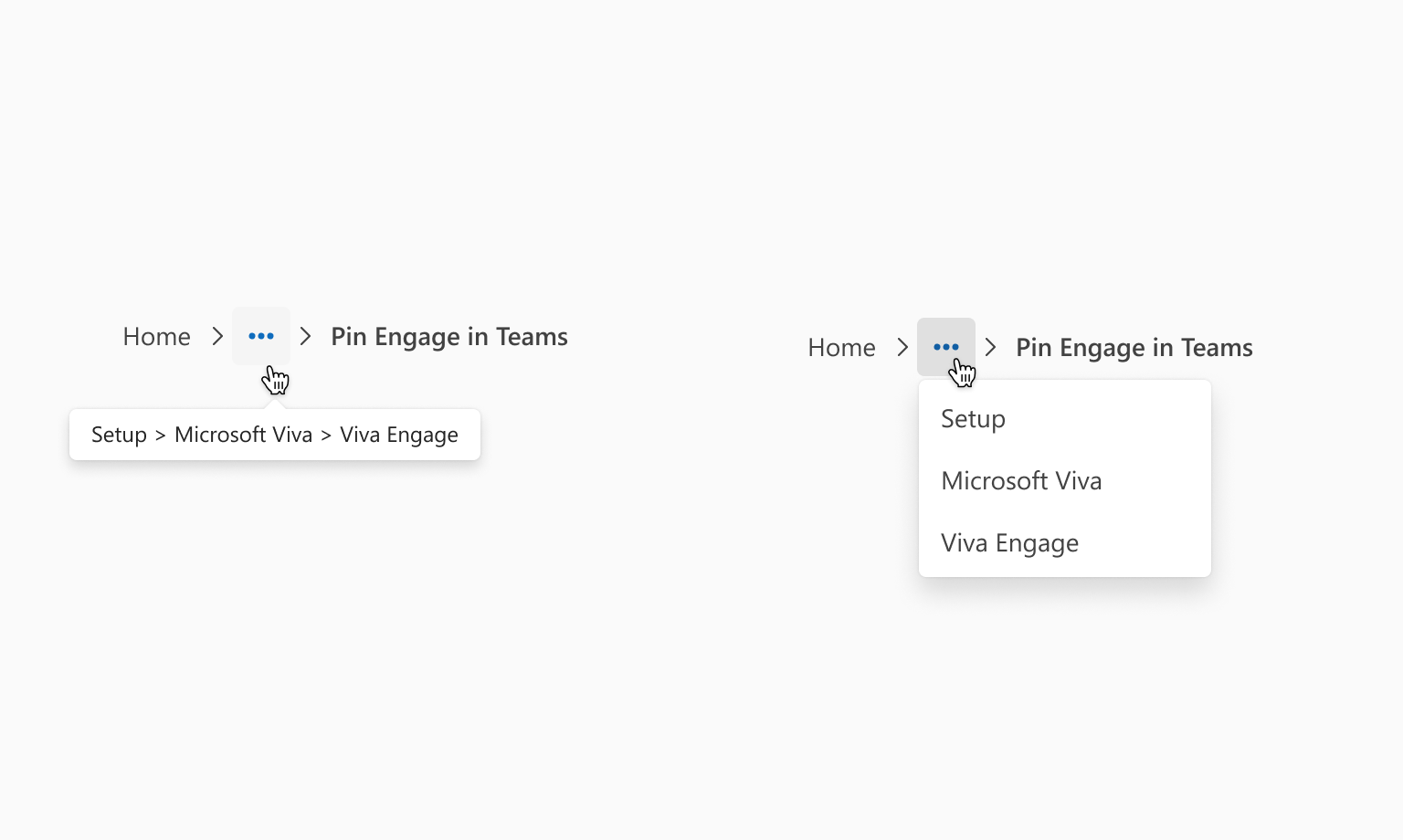Click the second '>' separator inside the tooltip
Viewport: 1403px width, 840px height.
(x=326, y=436)
